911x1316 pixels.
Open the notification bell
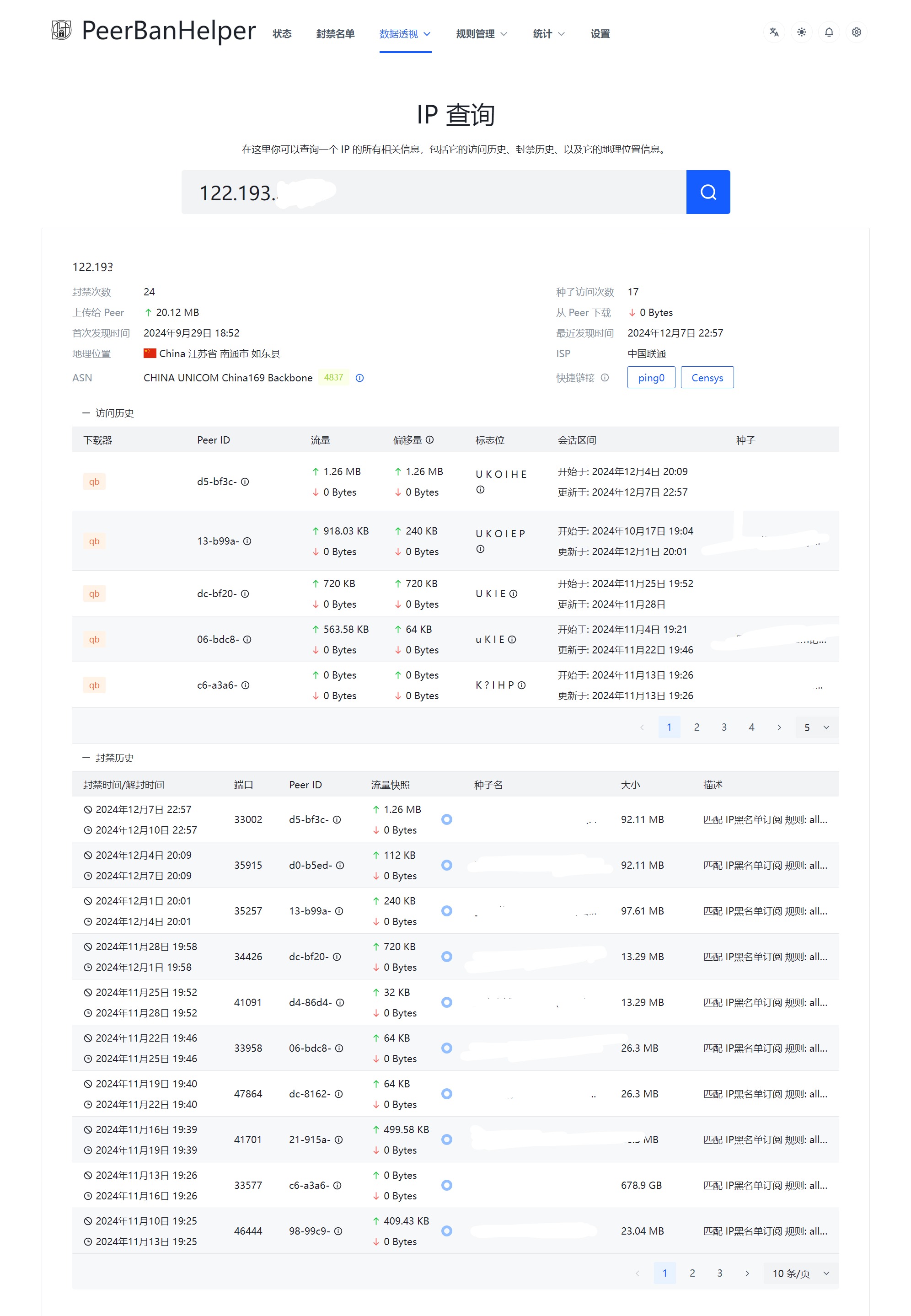829,32
